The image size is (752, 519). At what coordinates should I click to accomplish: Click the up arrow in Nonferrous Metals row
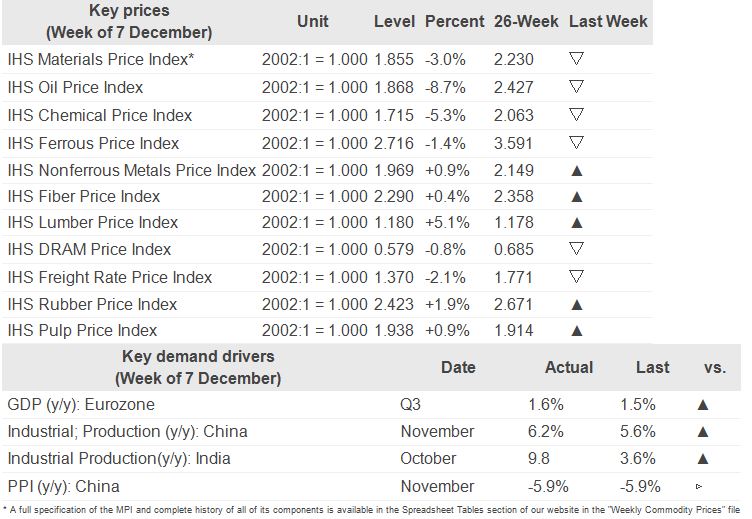576,169
